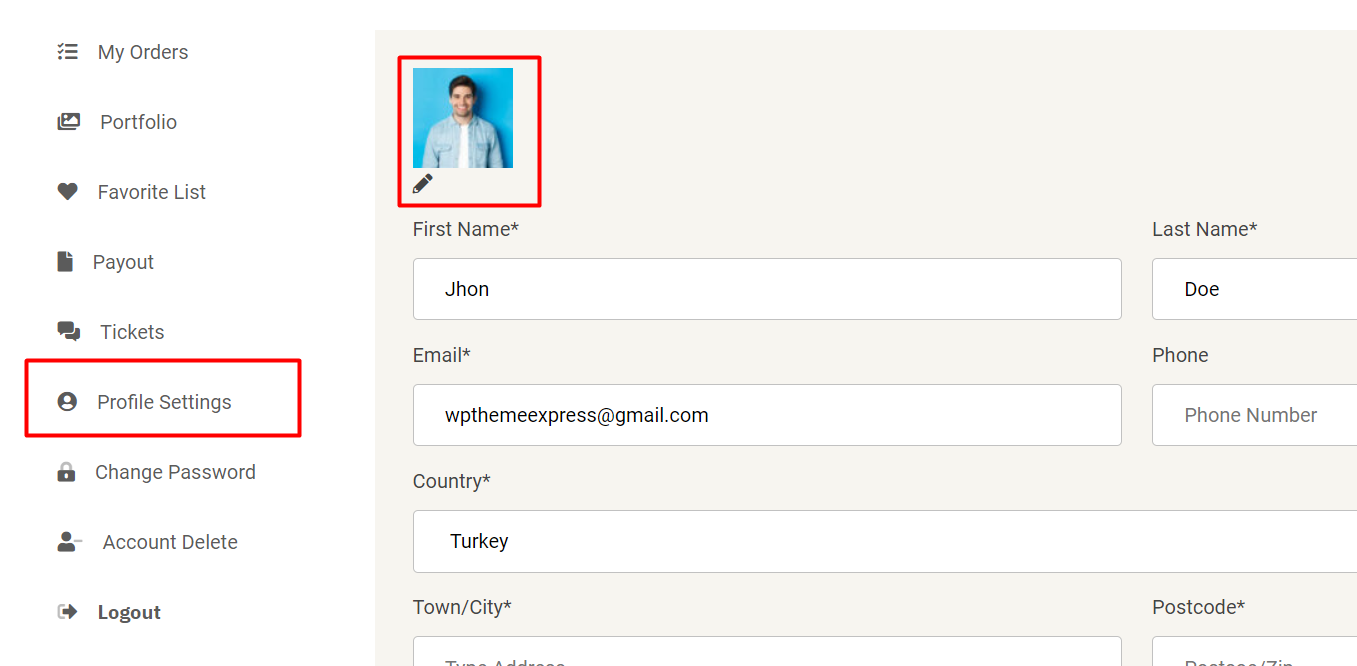This screenshot has height=666, width=1357.
Task: Click the Logout link
Action: (x=129, y=612)
